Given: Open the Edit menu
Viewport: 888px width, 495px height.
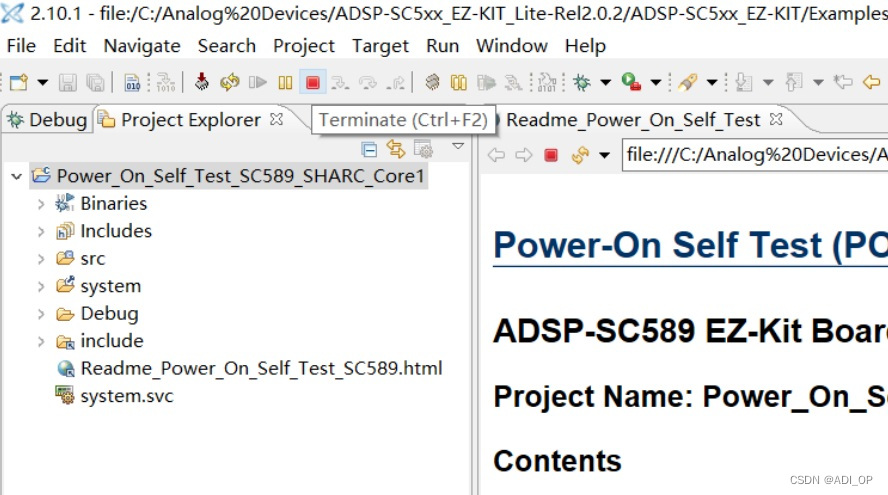Looking at the screenshot, I should pyautogui.click(x=69, y=45).
